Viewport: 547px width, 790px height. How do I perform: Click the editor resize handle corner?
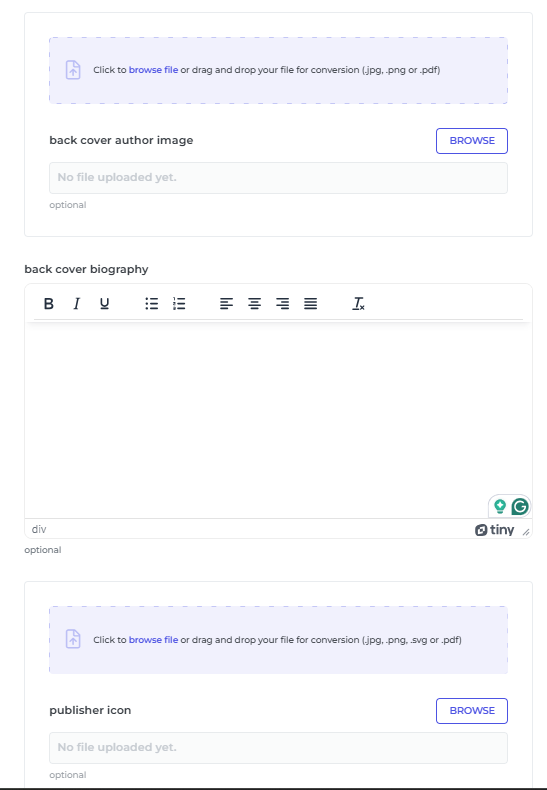point(526,532)
